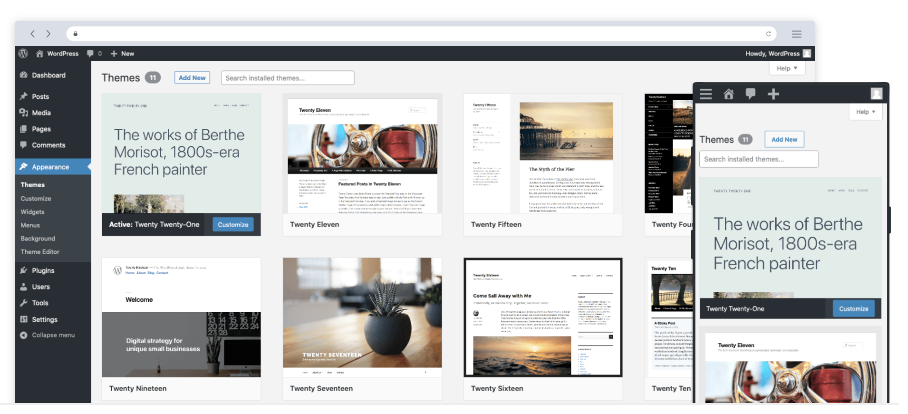Click the themes count badge 11 in desktop view
This screenshot has width=908, height=414.
click(x=153, y=78)
